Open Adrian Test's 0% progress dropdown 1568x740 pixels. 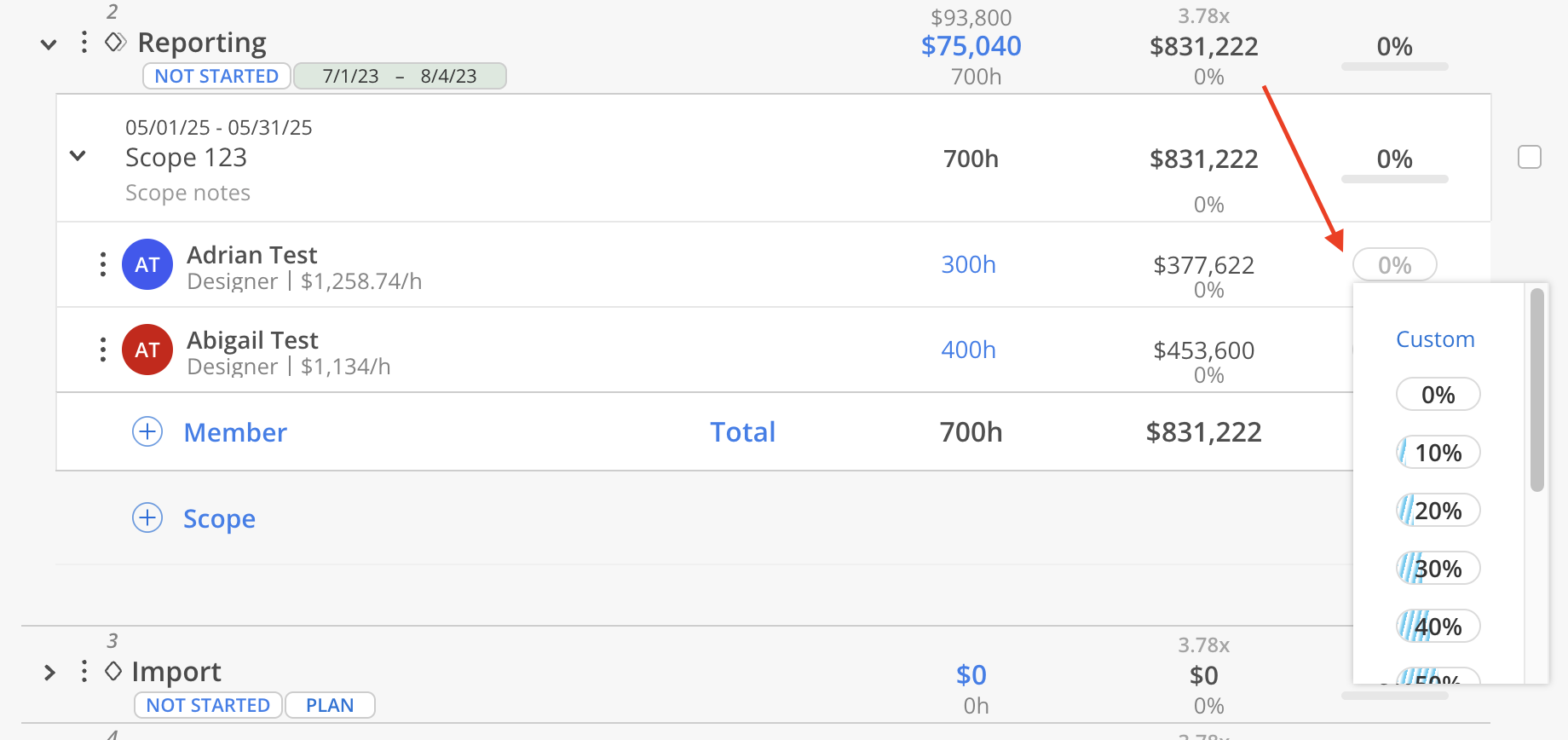point(1394,265)
